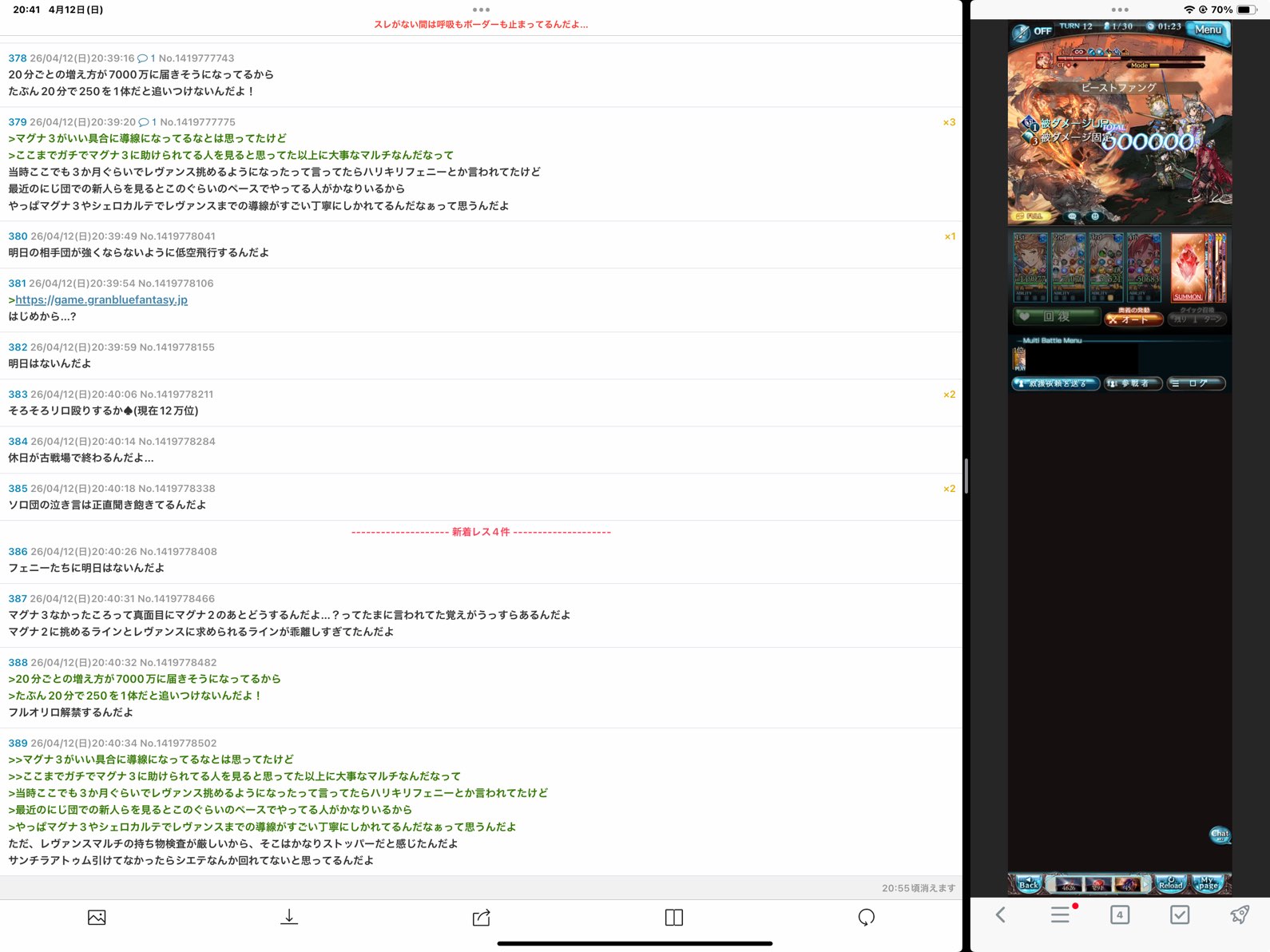This screenshot has height=952, width=1270.
Task: Toggle the FULL auto button
Action: point(1029,216)
